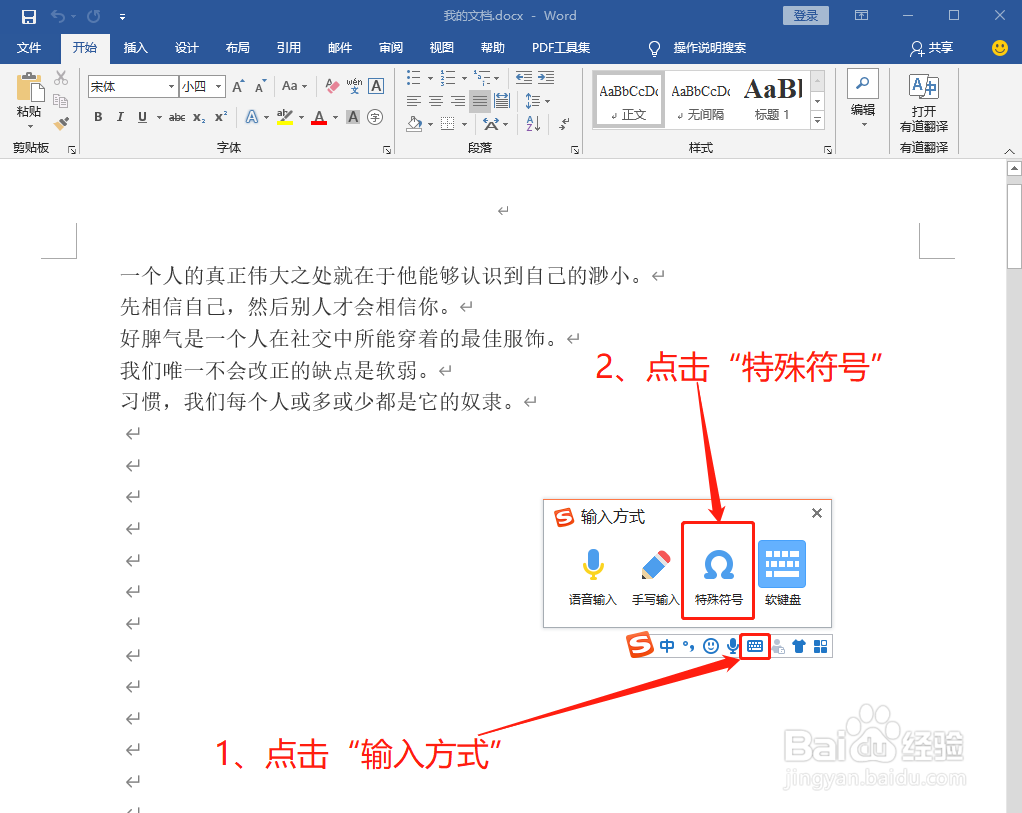Open 特殊符号 special symbols omega icon
Screen dimensions: 1022x813
(718, 565)
